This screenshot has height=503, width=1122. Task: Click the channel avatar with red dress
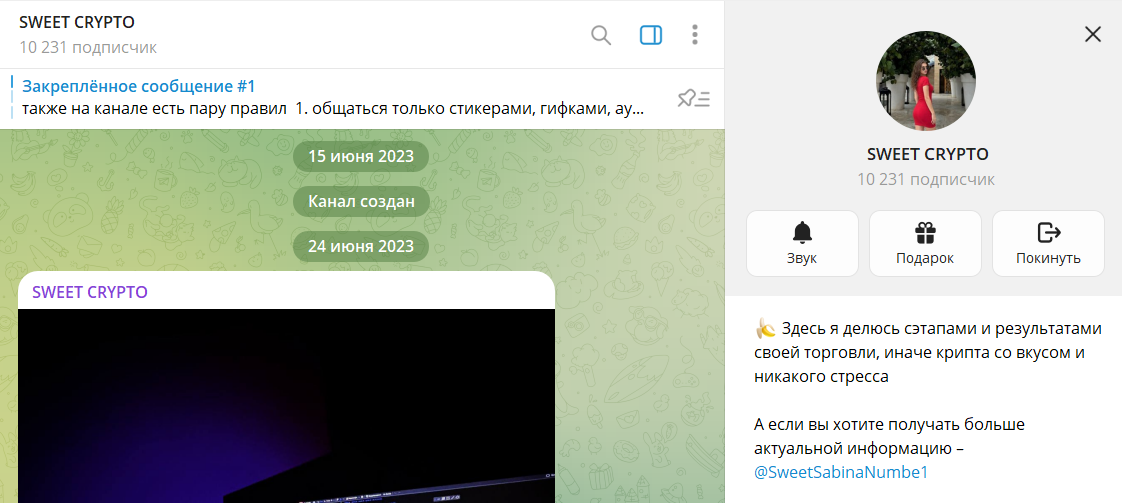point(926,81)
